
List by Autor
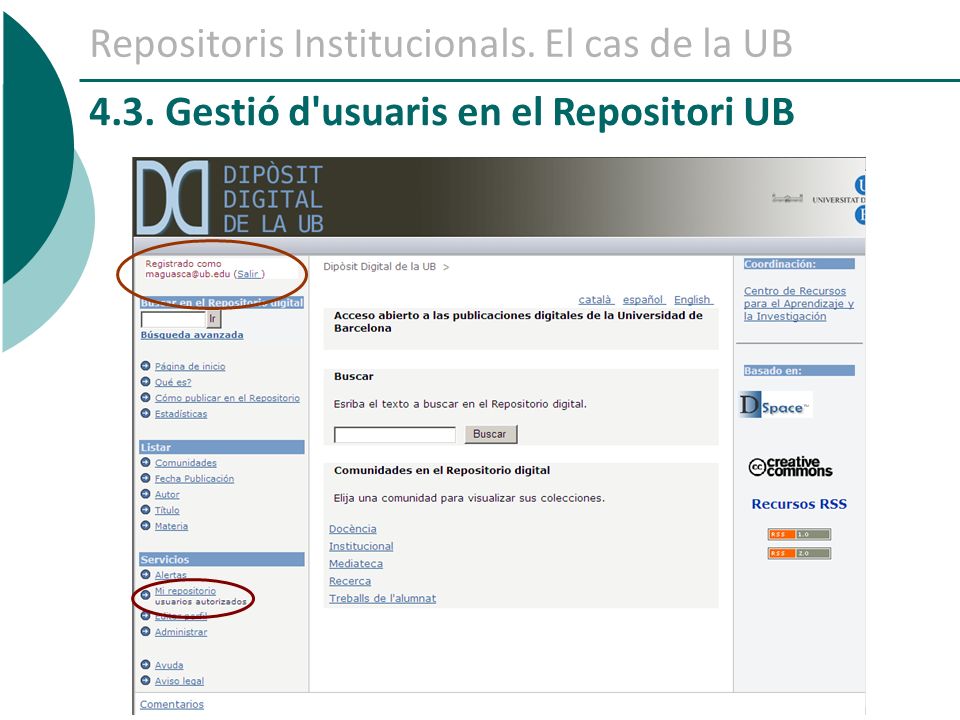coord(167,495)
